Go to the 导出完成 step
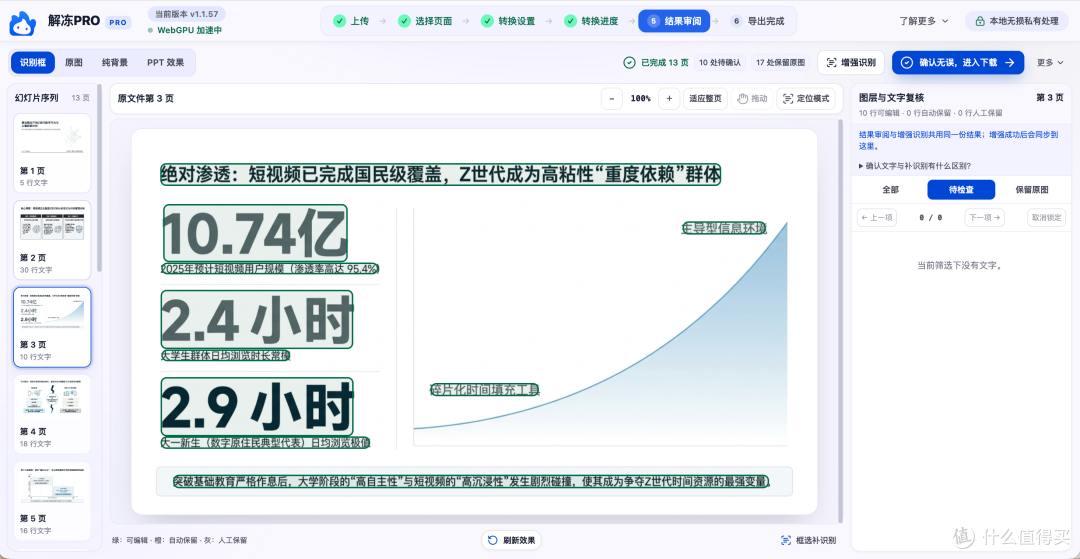Screen dimensions: 1080x559 (x=758, y=21)
